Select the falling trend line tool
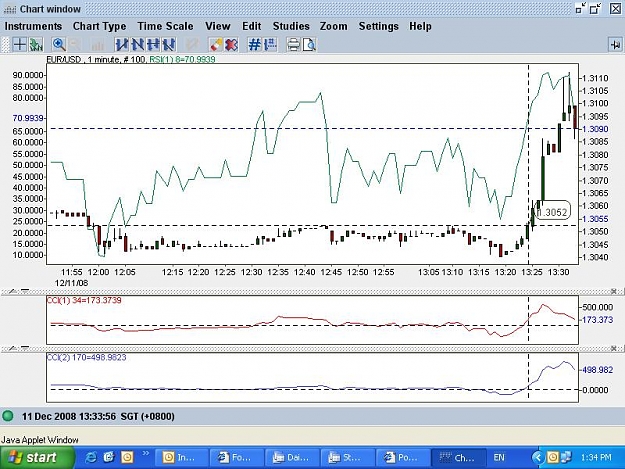 coord(137,44)
